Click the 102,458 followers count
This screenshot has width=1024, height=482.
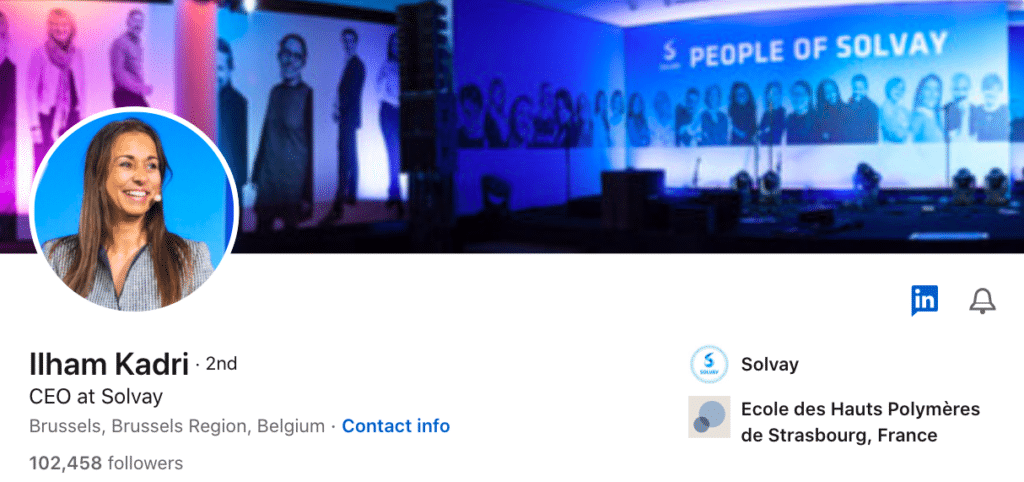click(106, 464)
